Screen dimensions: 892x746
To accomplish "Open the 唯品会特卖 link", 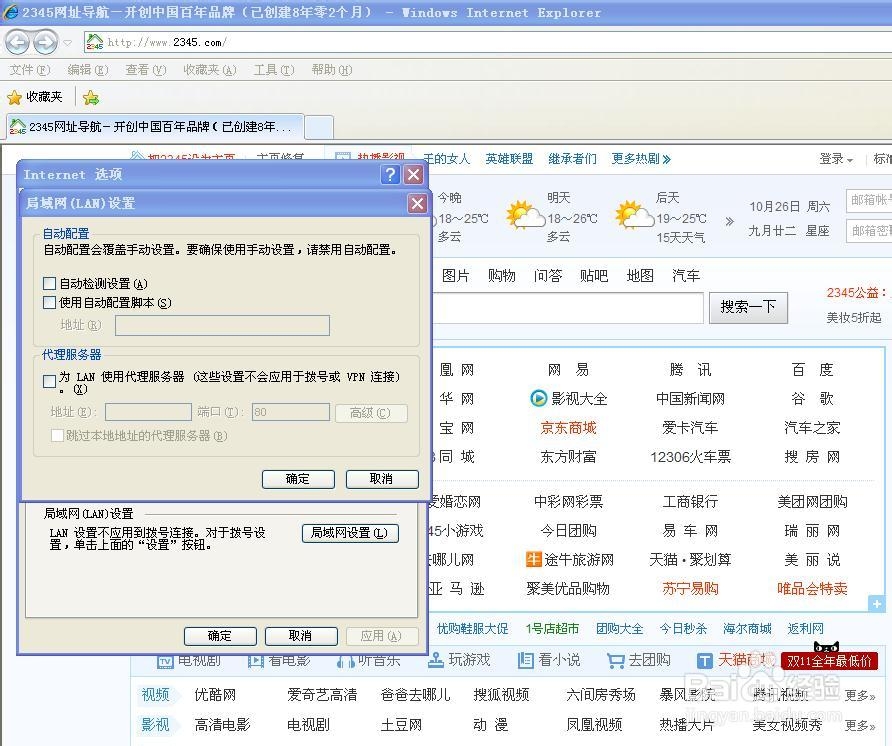I will click(812, 588).
